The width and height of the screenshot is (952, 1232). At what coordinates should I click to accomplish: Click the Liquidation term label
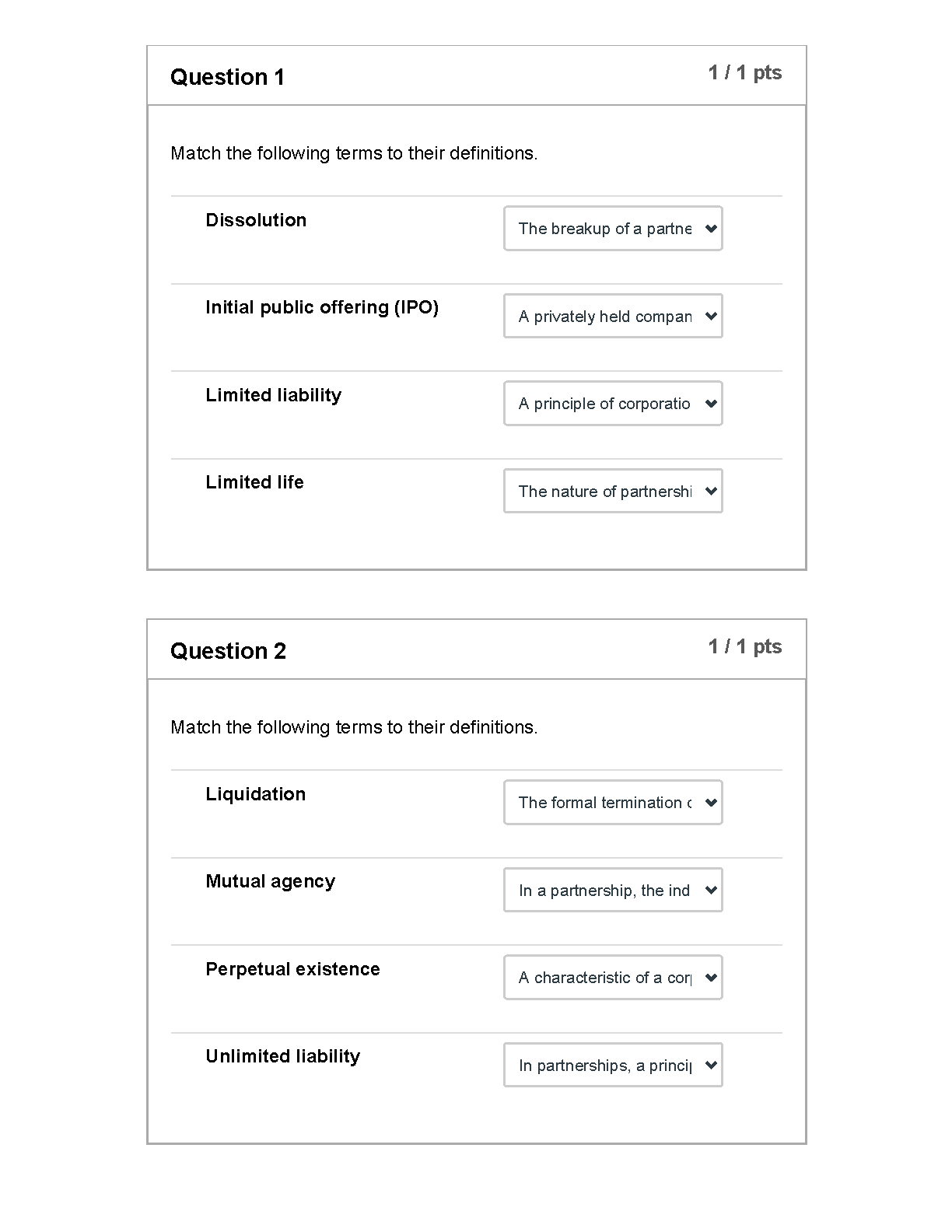tap(255, 794)
